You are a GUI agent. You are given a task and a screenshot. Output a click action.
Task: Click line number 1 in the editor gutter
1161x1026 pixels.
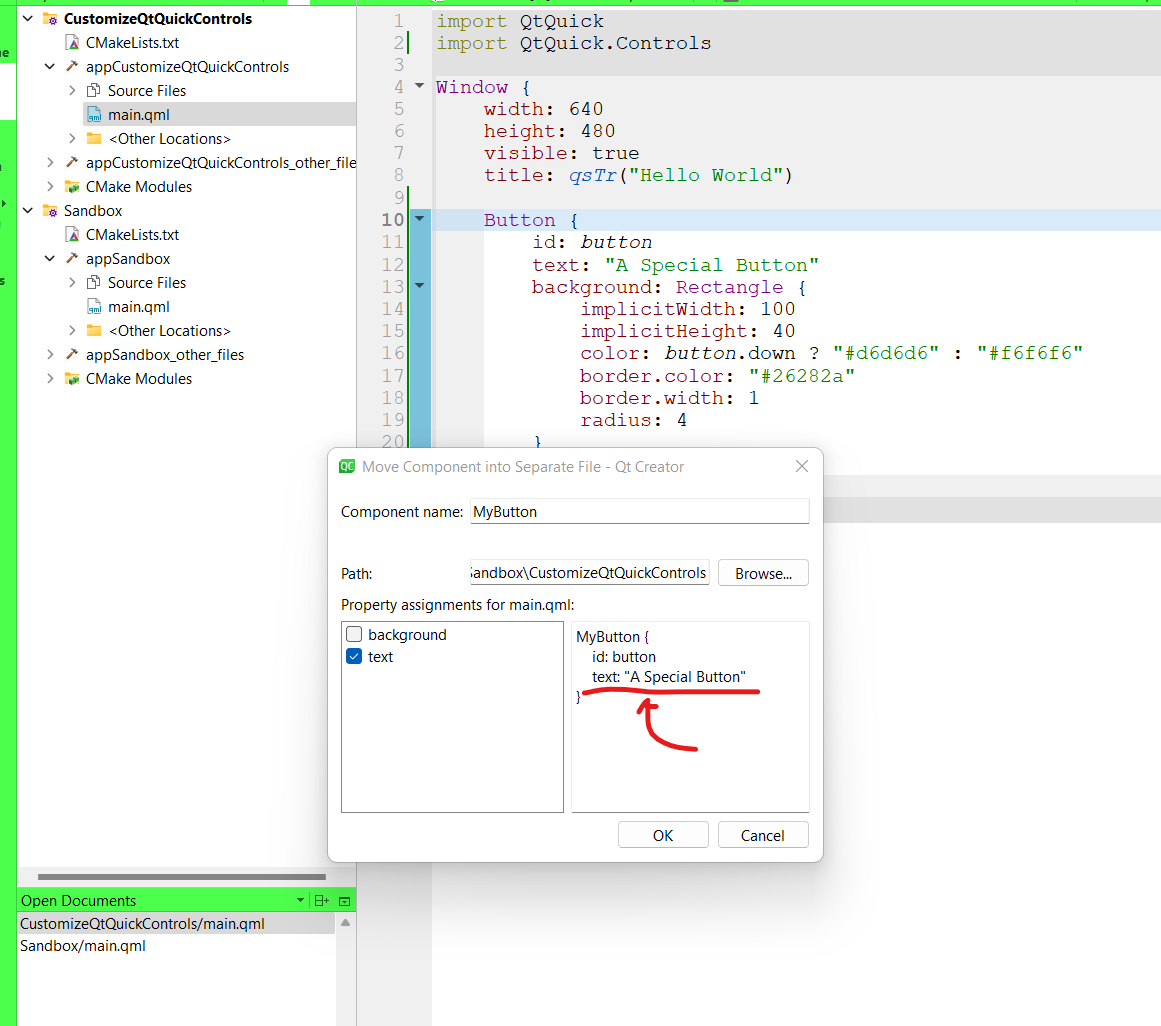[398, 21]
